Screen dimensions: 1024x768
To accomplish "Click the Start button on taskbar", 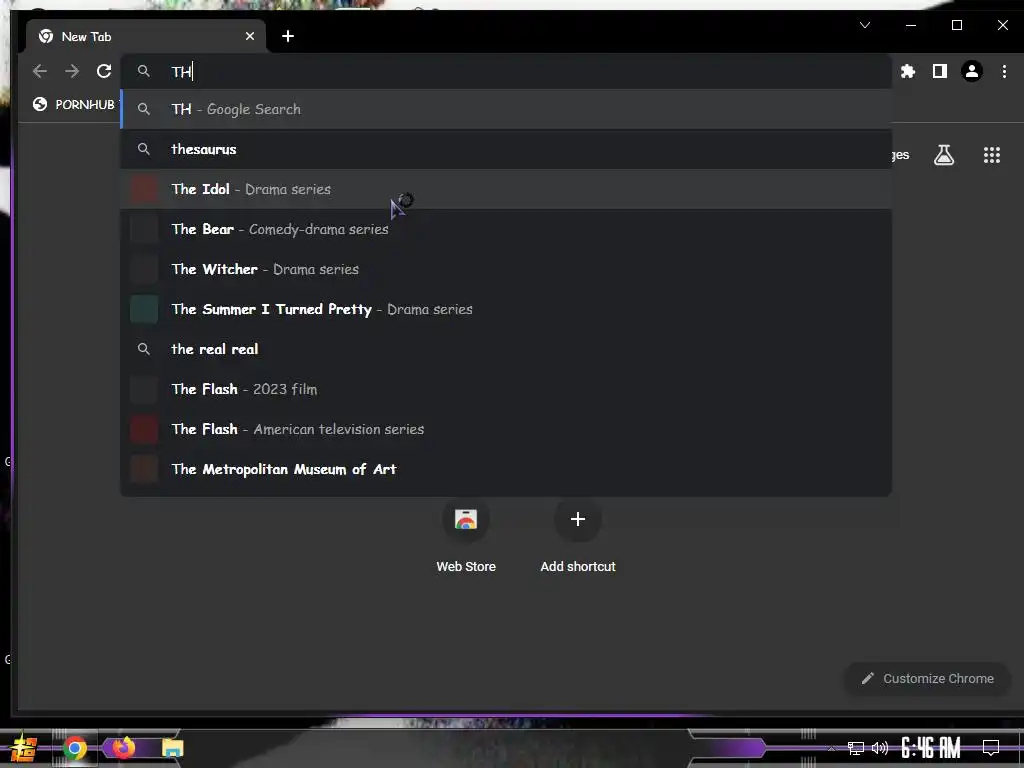I will point(24,748).
